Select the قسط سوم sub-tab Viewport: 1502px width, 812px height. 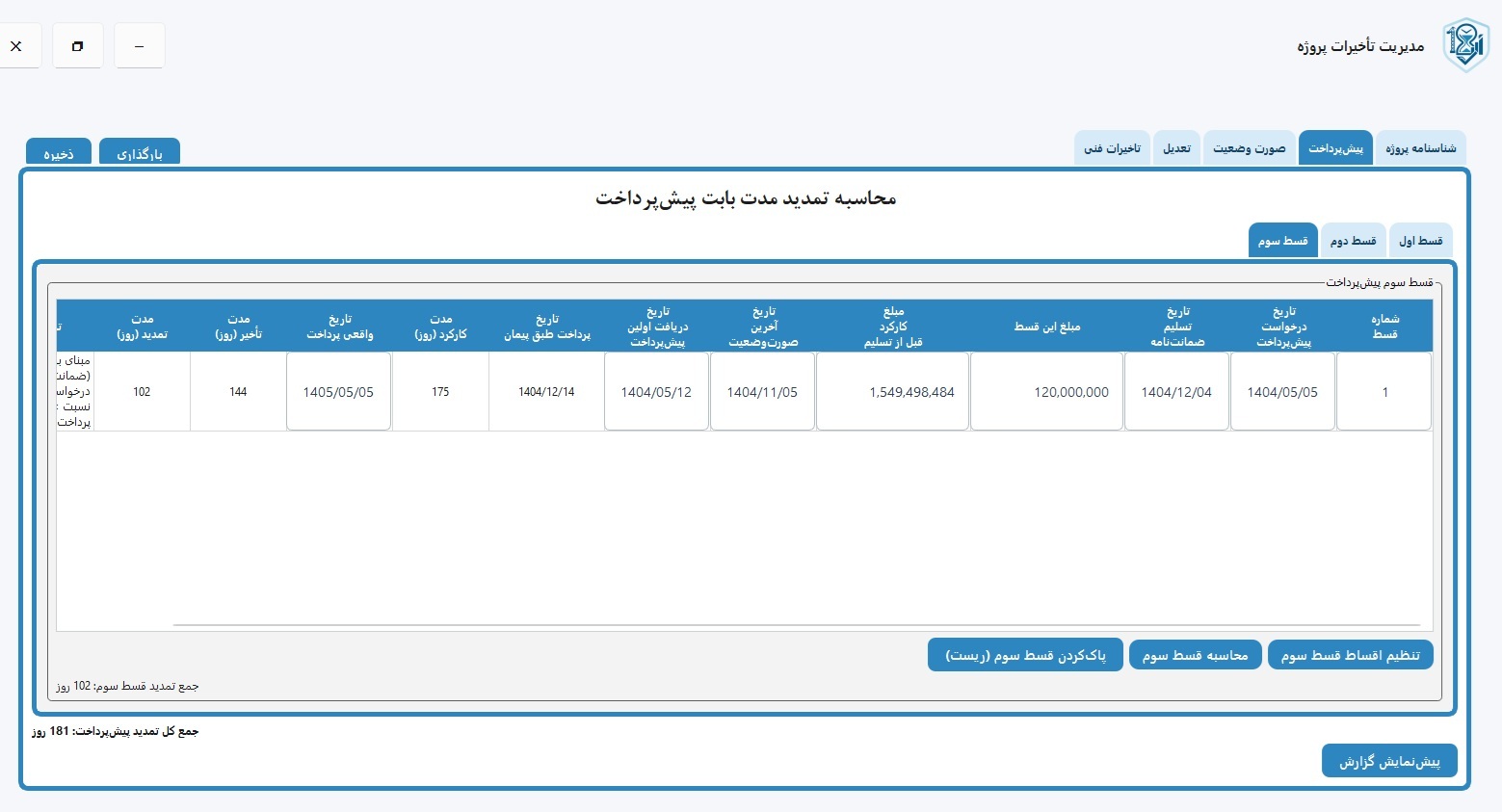pos(1282,241)
